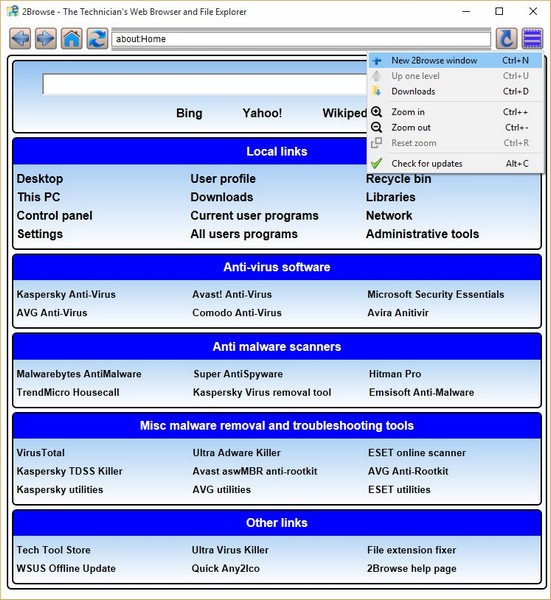Open Ultra Adware Killer link
The height and width of the screenshot is (600, 551).
pyautogui.click(x=236, y=453)
